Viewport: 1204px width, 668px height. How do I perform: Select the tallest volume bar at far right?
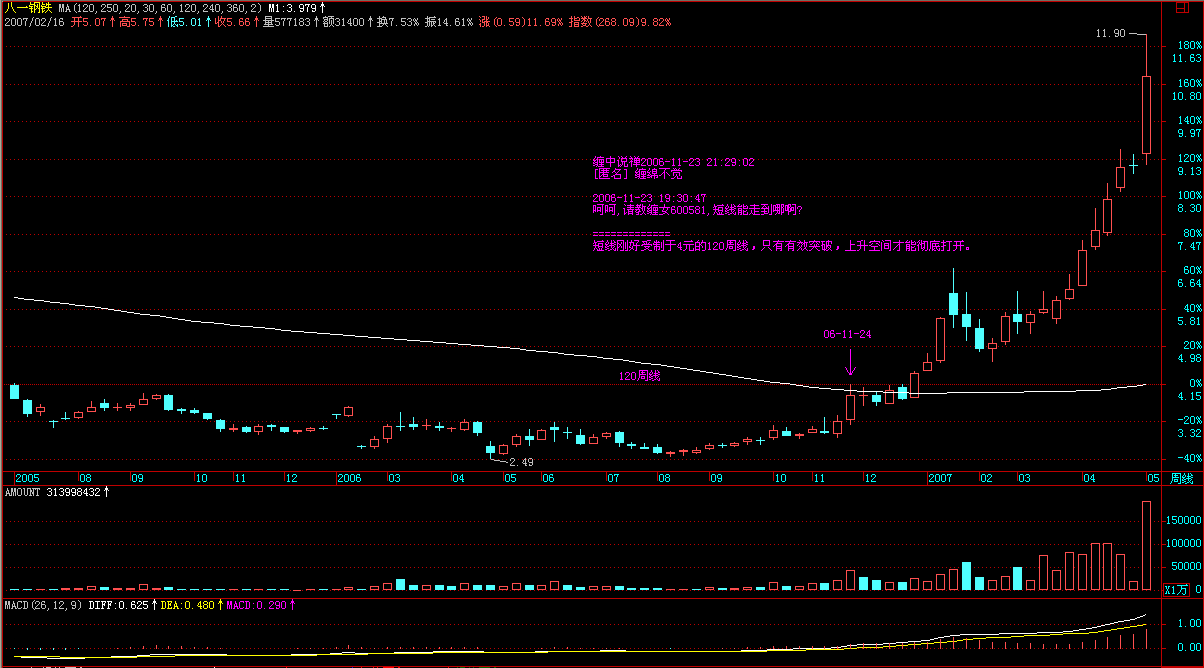1146,545
